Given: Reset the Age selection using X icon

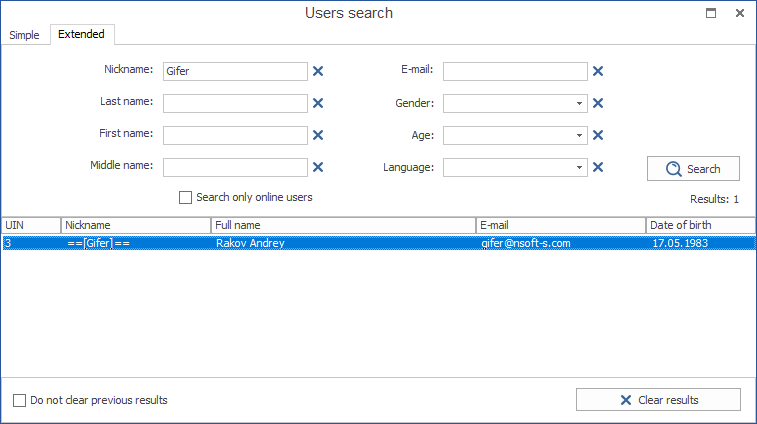Looking at the screenshot, I should [x=598, y=135].
